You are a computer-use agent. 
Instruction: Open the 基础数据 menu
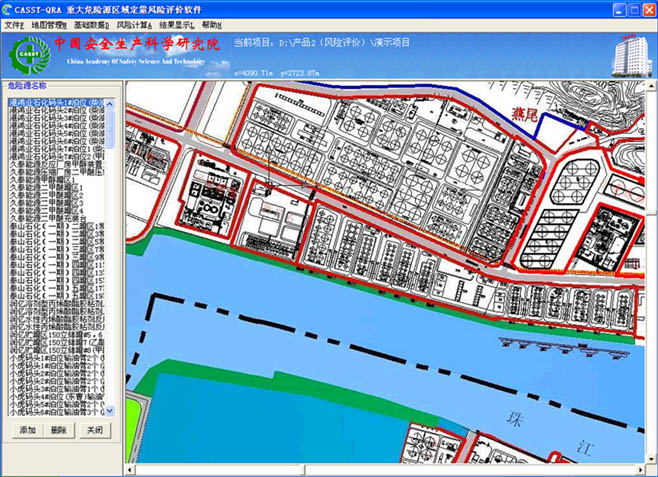click(90, 24)
